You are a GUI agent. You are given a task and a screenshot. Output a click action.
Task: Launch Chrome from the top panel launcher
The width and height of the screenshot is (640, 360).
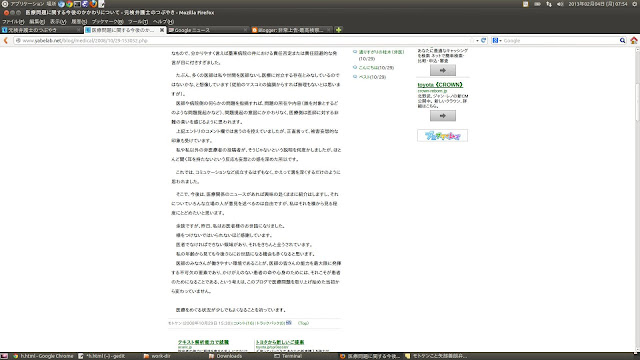69,4
